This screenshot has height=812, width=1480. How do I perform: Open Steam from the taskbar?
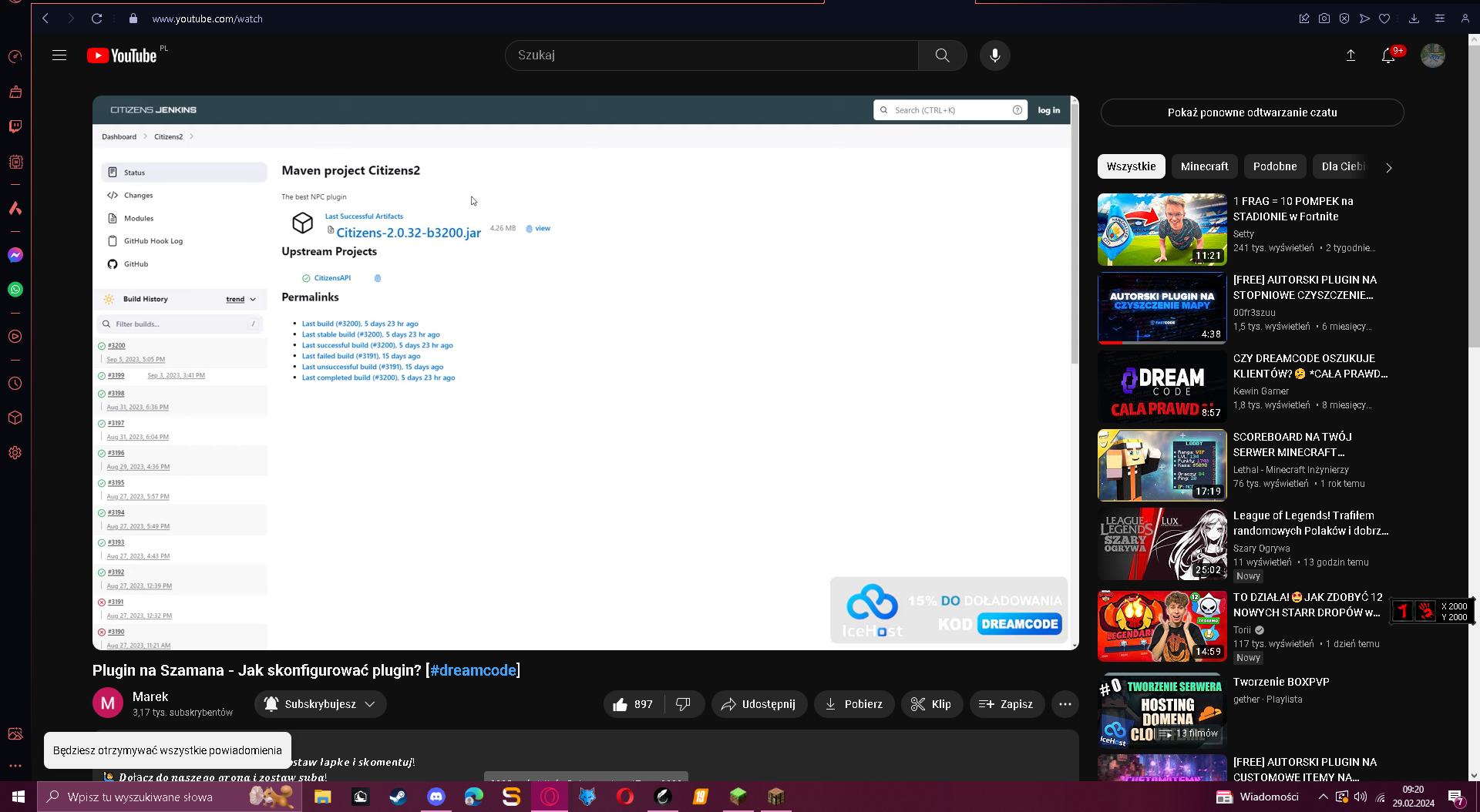pyautogui.click(x=398, y=797)
